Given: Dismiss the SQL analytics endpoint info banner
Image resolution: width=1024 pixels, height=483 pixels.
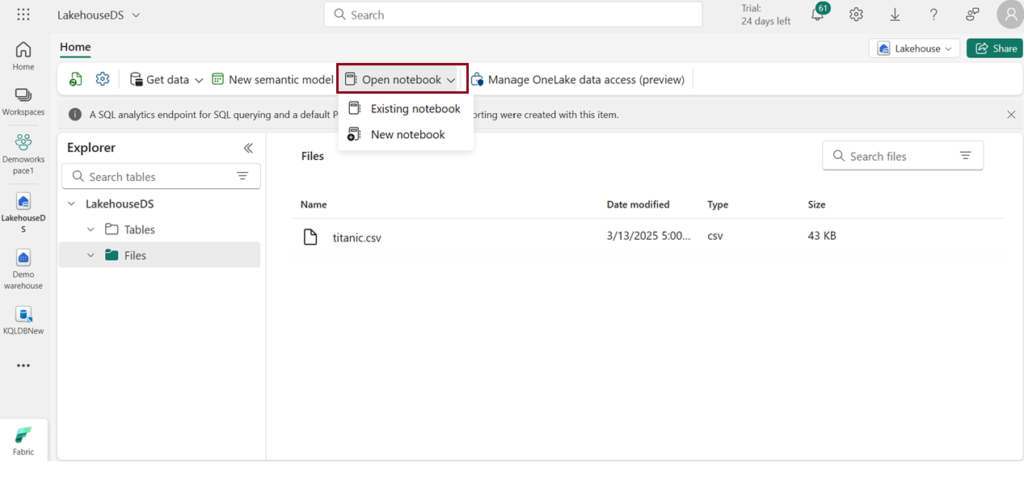Looking at the screenshot, I should 1011,115.
